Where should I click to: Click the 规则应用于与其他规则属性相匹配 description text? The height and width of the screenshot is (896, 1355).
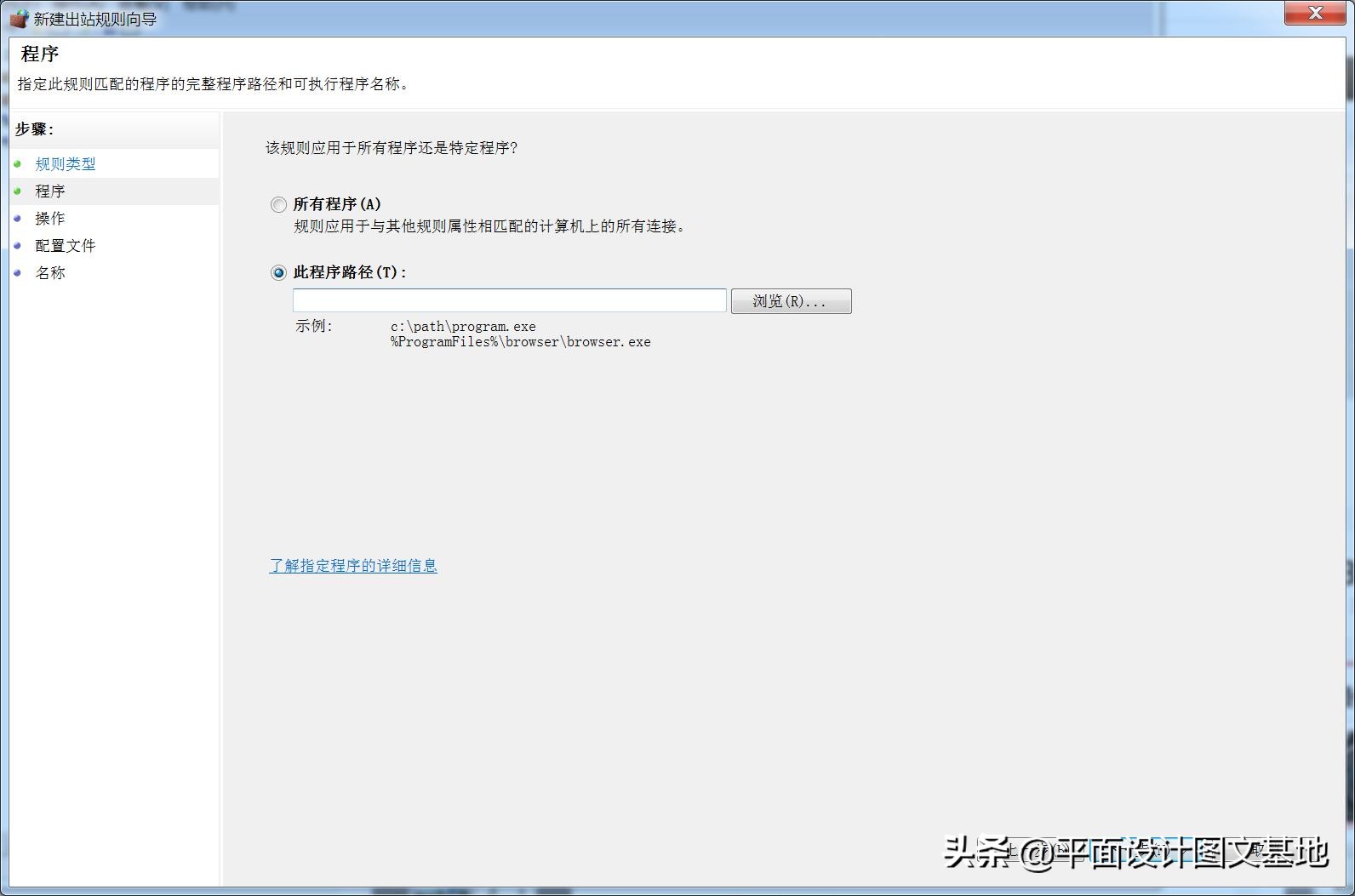(x=490, y=226)
